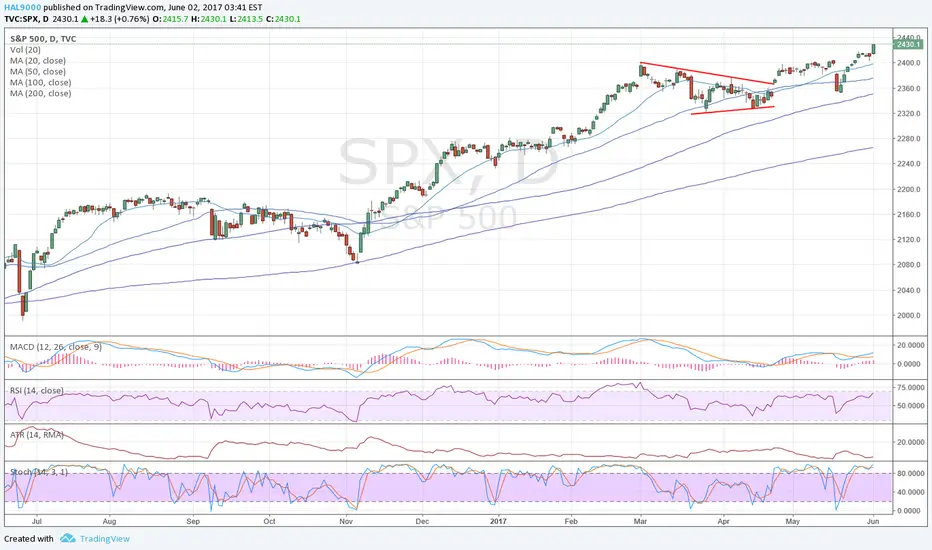
Task: Select the 'MA (100, close)' indicator label
Action: [40, 83]
